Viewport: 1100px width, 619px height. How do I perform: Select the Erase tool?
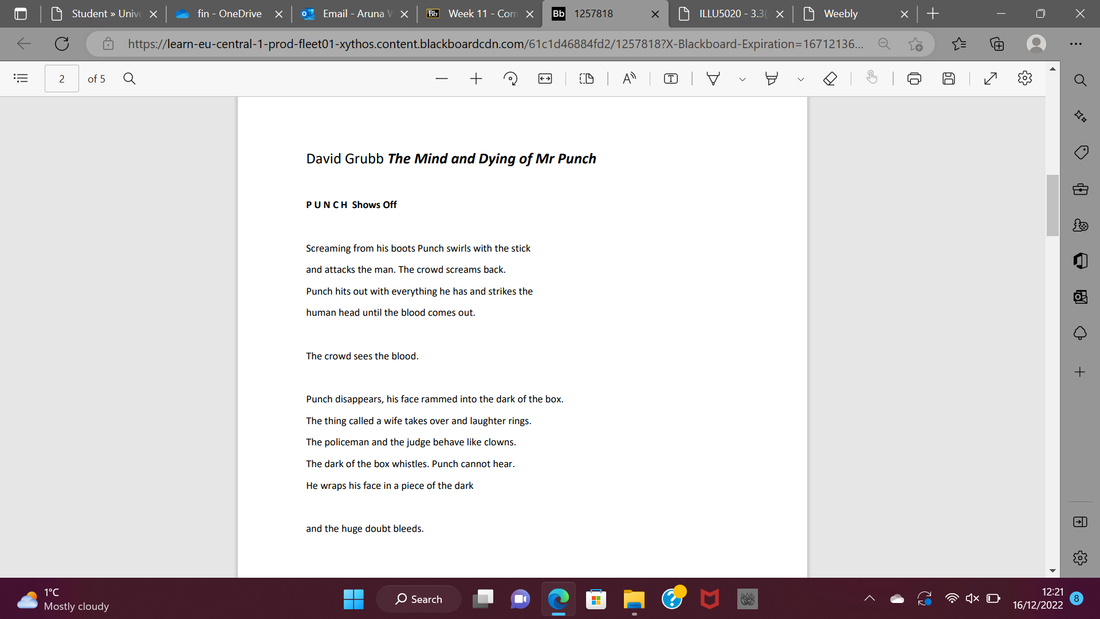[x=830, y=79]
